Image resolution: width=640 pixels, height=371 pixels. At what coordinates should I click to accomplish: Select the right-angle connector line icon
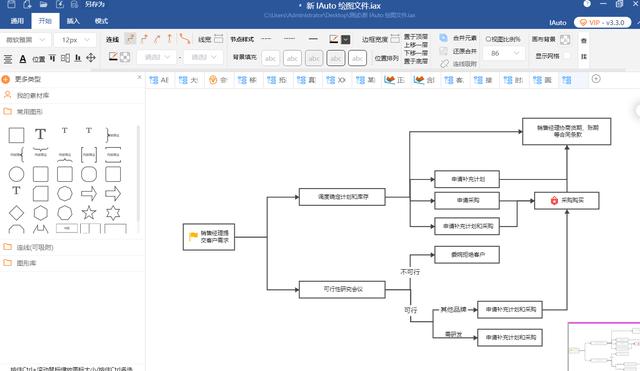pyautogui.click(x=131, y=39)
